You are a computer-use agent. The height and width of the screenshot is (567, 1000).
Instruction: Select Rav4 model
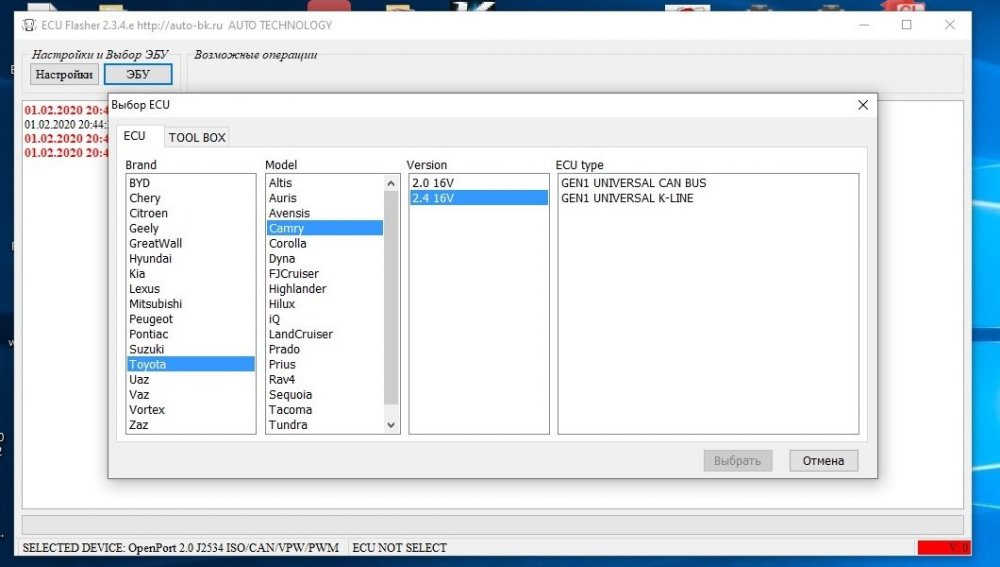(x=325, y=379)
